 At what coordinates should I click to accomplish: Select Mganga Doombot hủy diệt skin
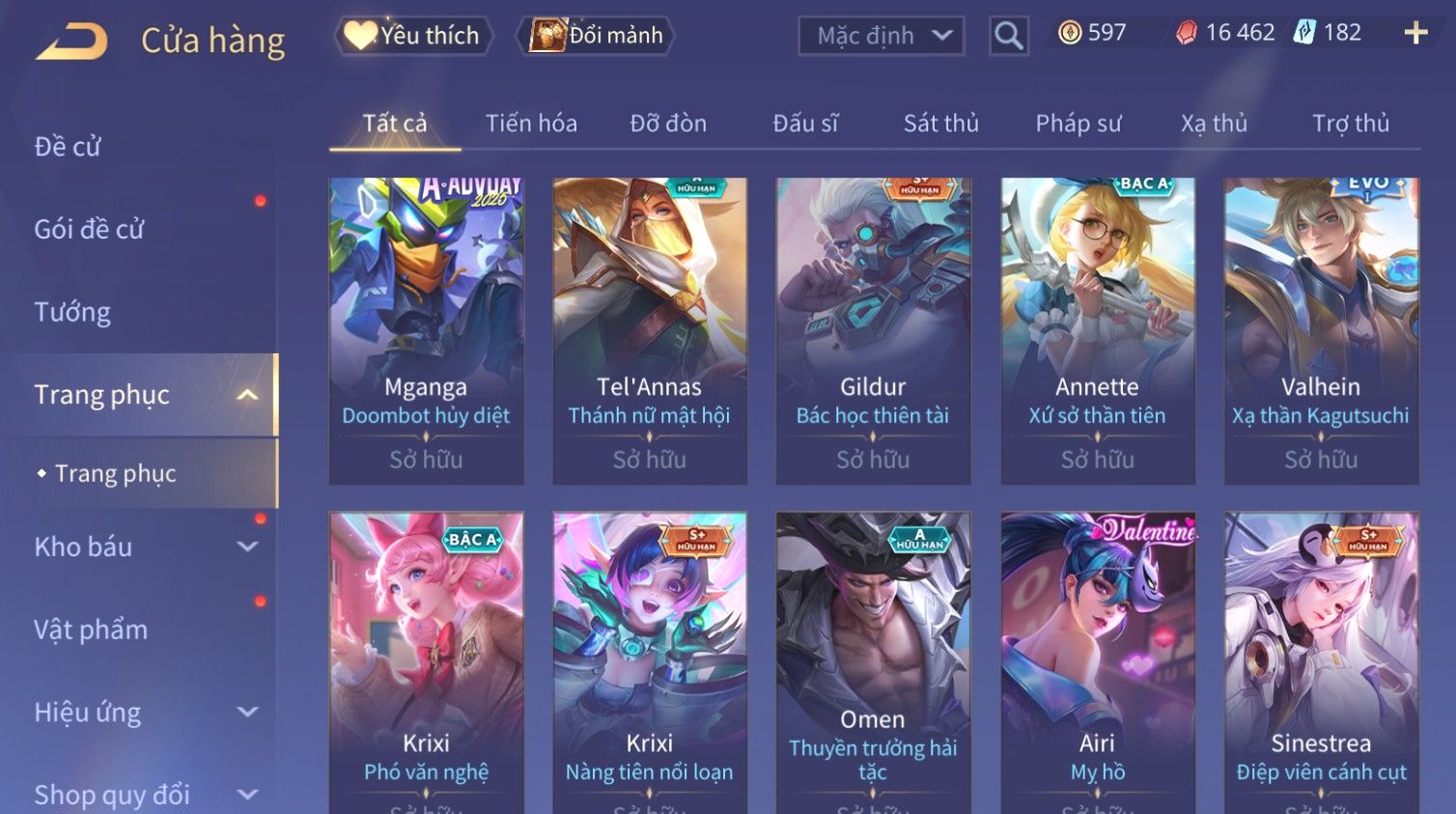click(x=426, y=331)
